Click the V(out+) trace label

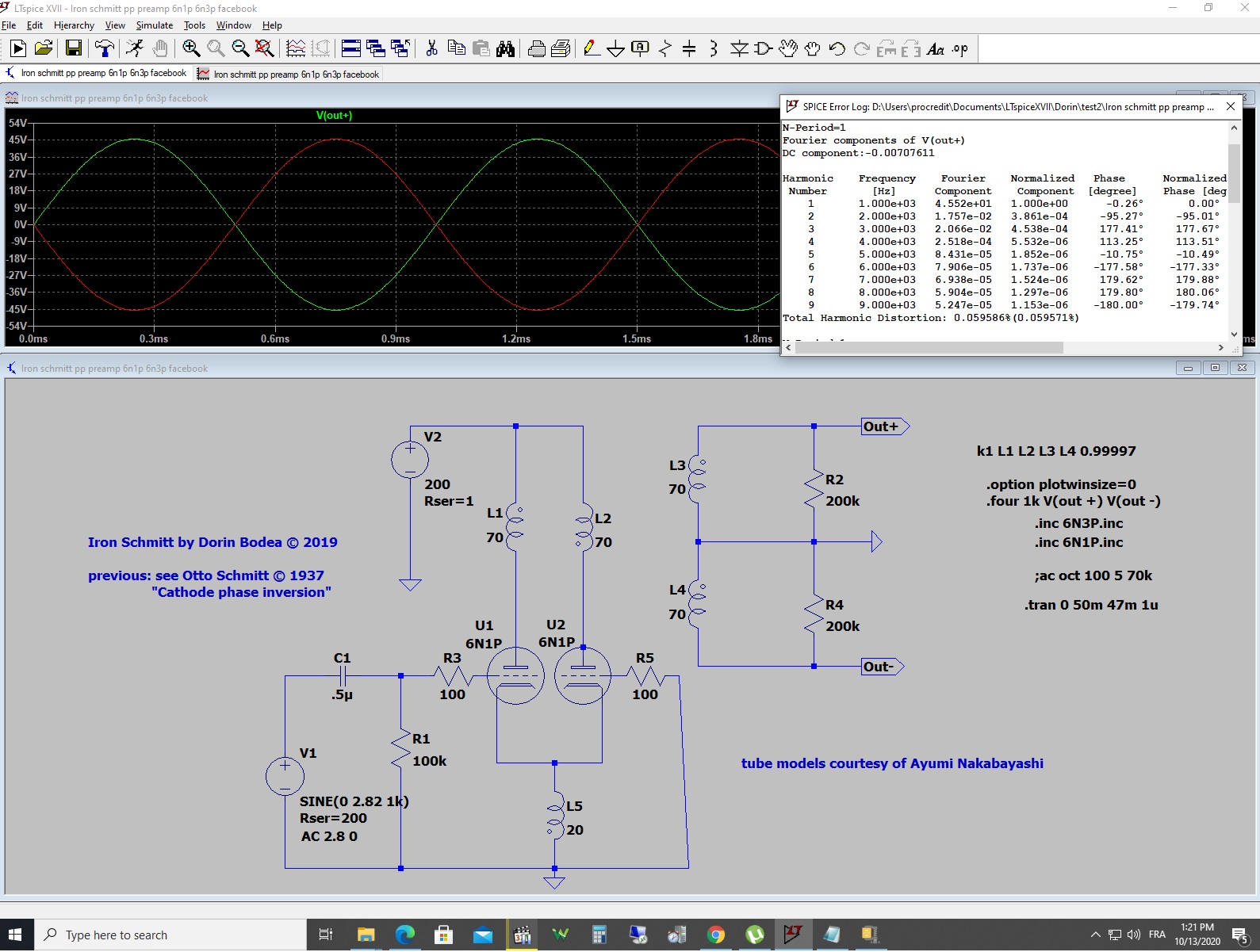(x=334, y=115)
